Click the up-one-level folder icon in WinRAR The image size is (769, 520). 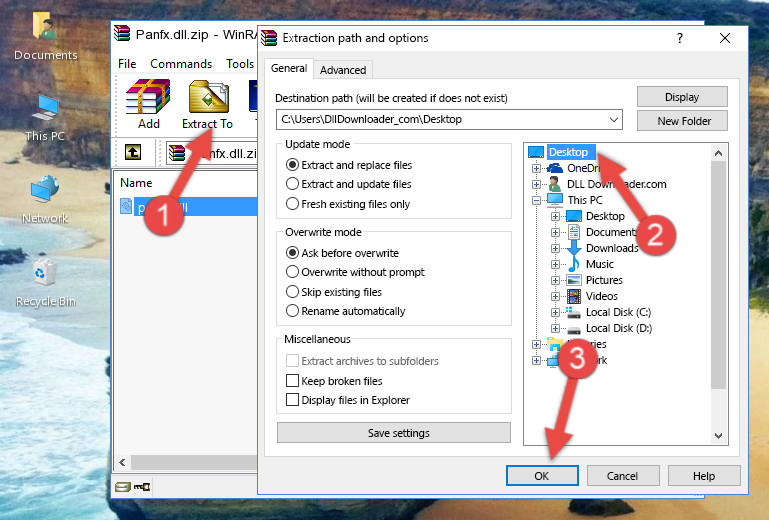pyautogui.click(x=133, y=152)
